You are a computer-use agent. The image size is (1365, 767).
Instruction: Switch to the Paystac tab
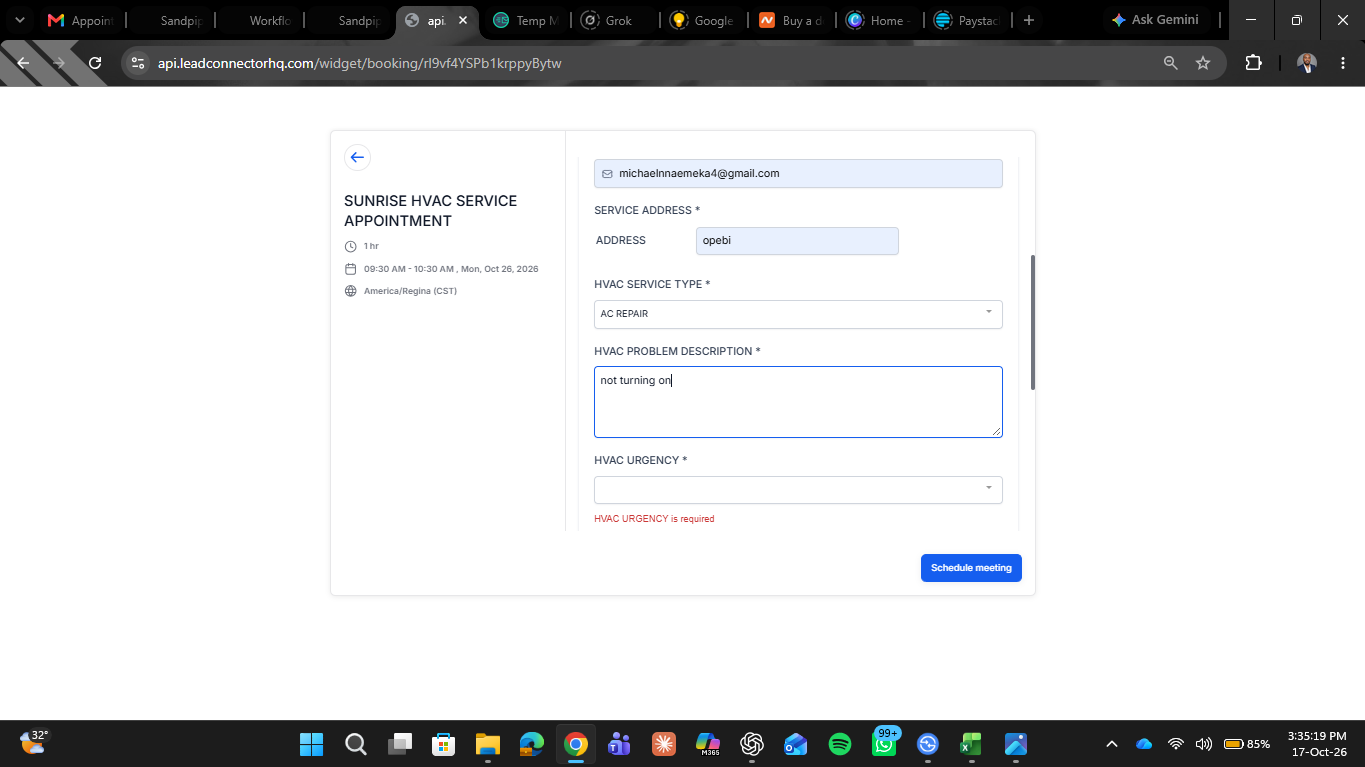[x=967, y=20]
